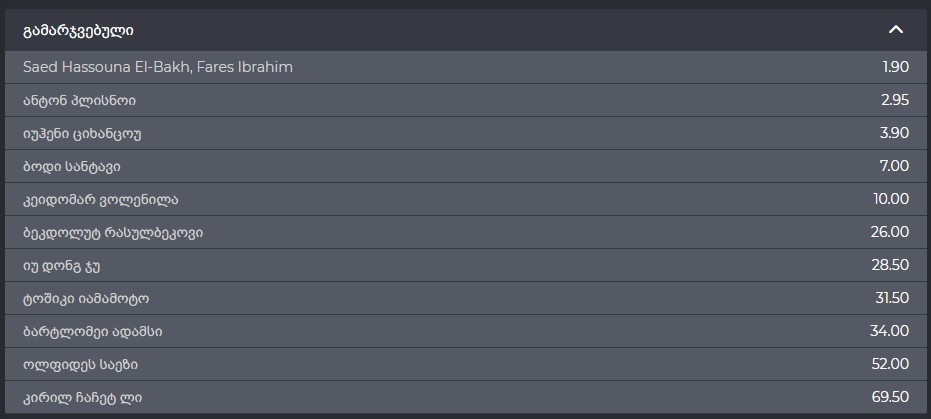Select the 31.50 odds value
931x419 pixels.
pos(890,298)
